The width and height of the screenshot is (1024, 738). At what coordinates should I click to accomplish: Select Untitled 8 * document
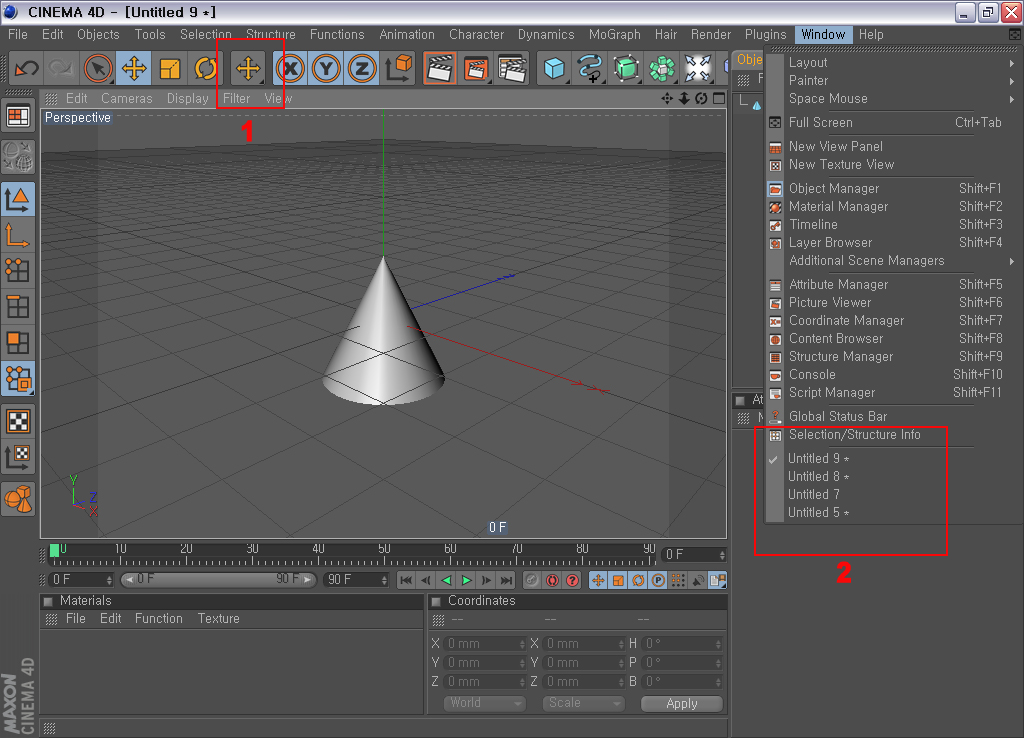click(x=893, y=477)
